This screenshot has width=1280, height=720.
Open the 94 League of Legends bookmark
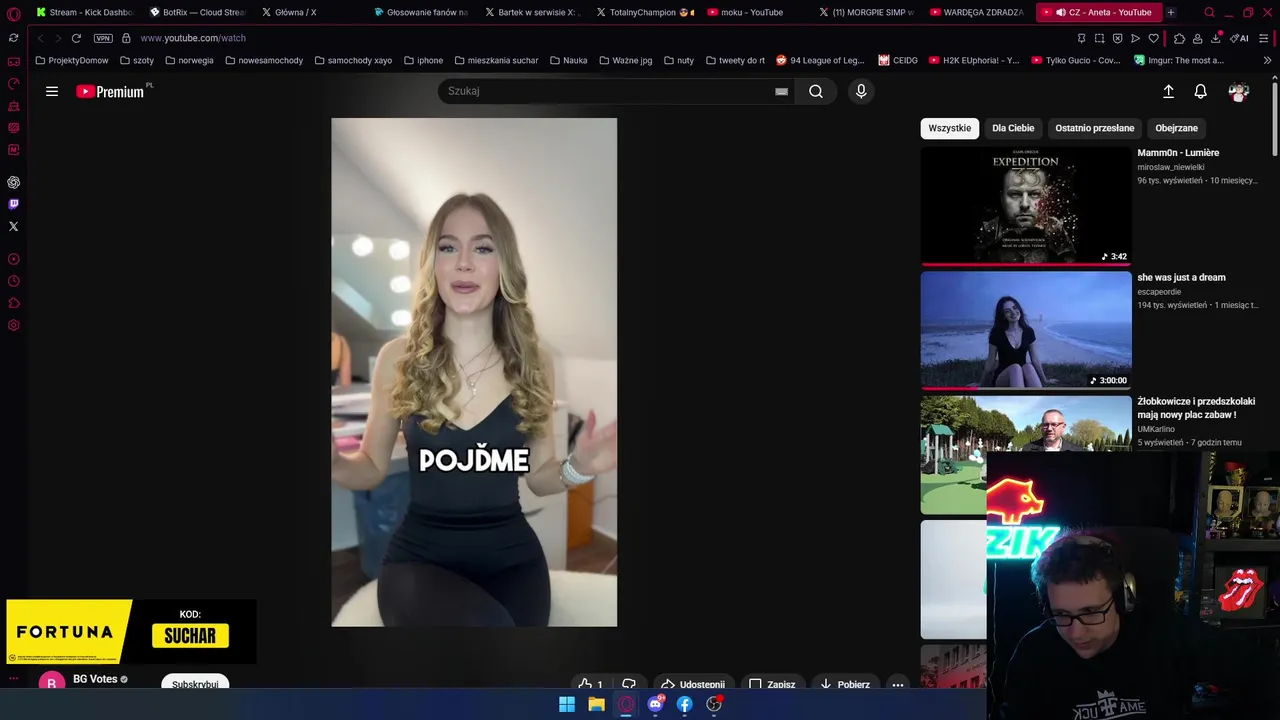(820, 60)
